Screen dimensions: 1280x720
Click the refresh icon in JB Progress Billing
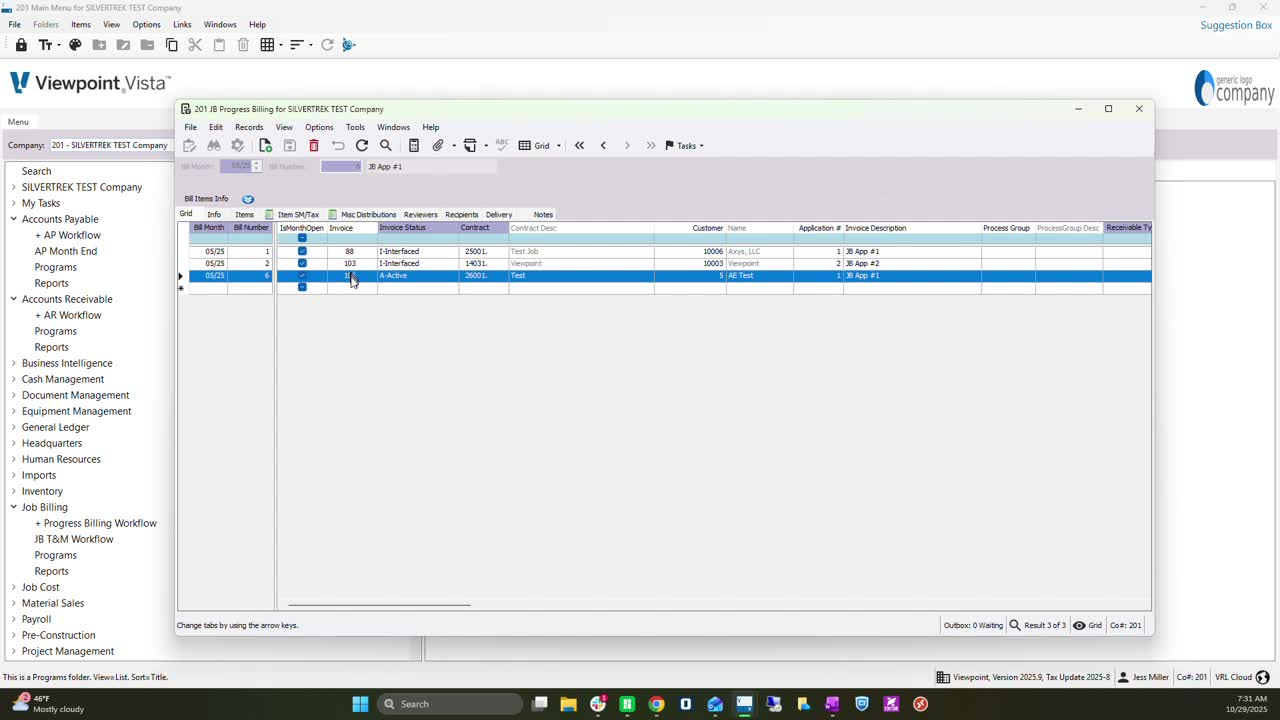tap(362, 146)
